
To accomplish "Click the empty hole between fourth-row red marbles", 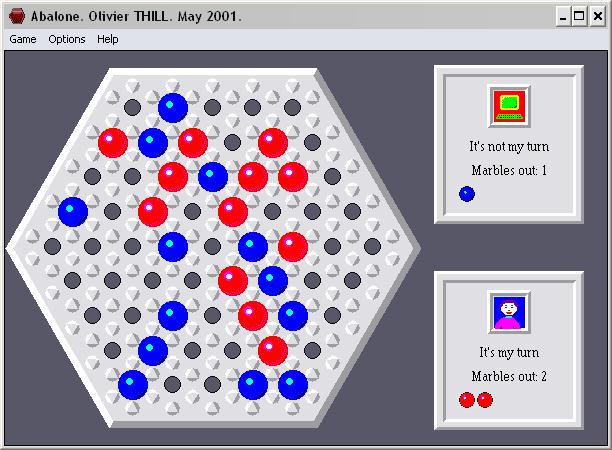I will point(192,212).
